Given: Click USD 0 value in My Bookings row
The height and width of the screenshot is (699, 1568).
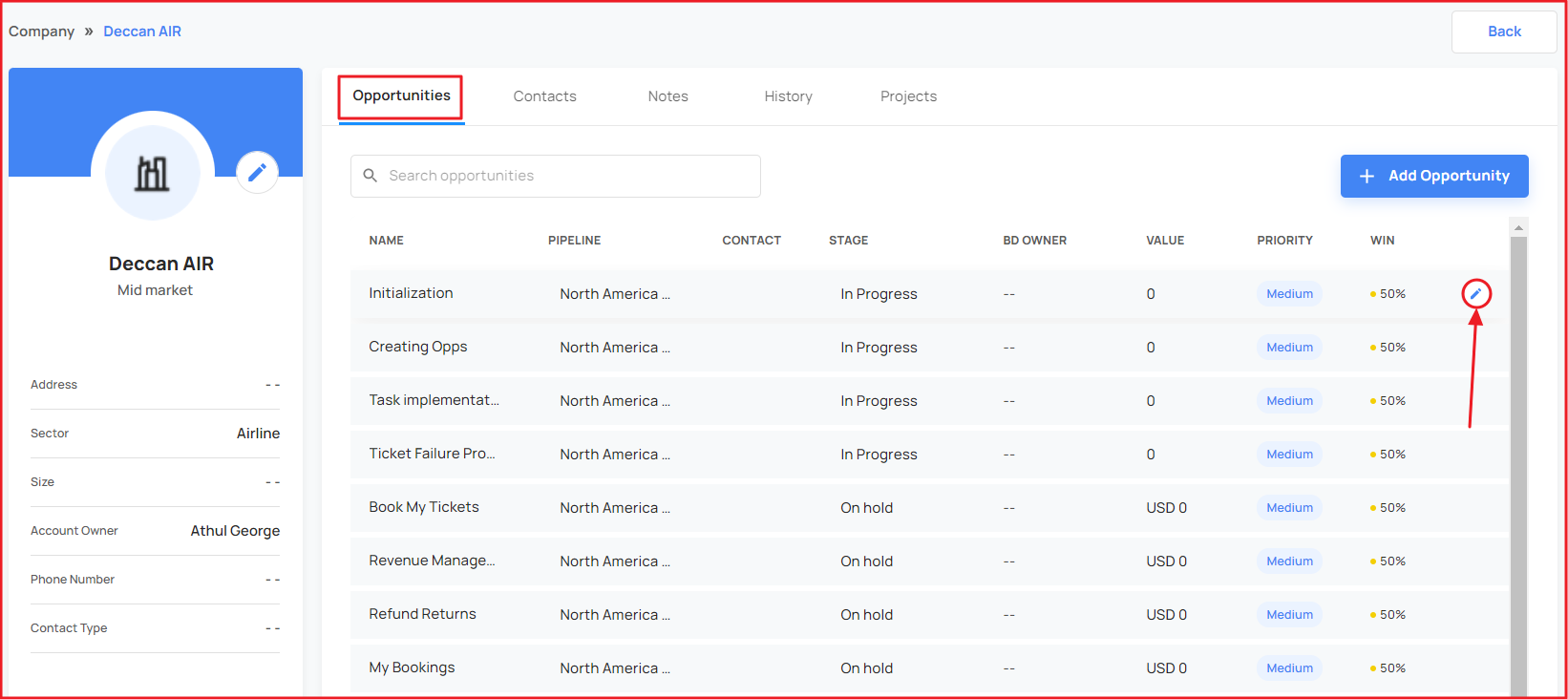Looking at the screenshot, I should pyautogui.click(x=1166, y=668).
